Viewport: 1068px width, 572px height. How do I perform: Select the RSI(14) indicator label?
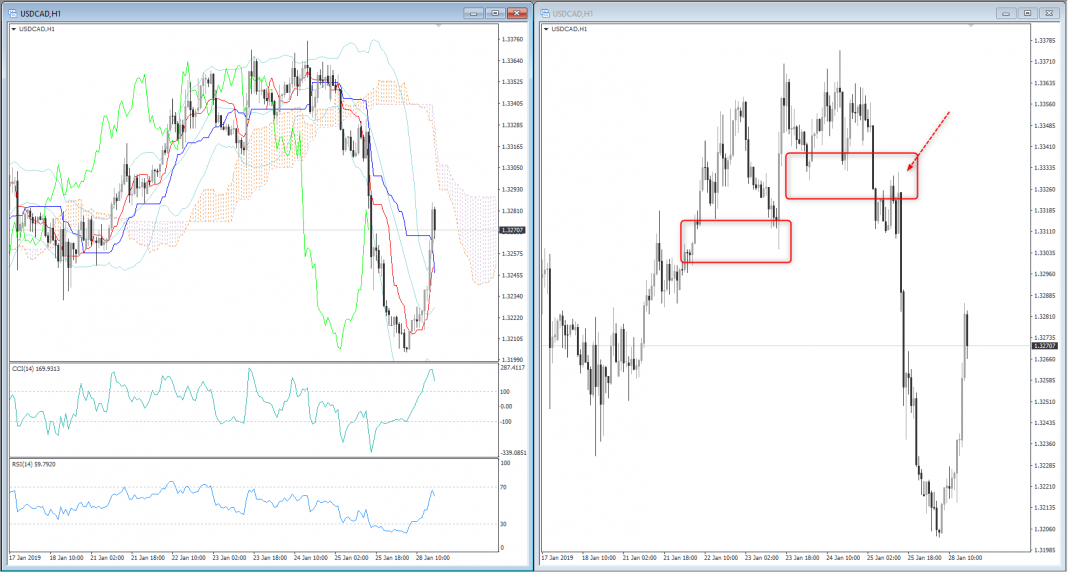tap(35, 464)
